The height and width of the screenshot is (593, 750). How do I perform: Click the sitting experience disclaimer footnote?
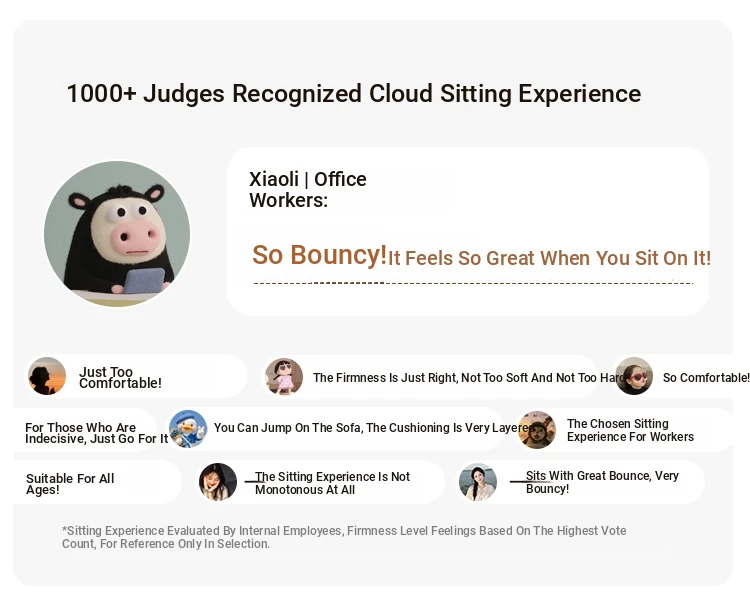[344, 537]
